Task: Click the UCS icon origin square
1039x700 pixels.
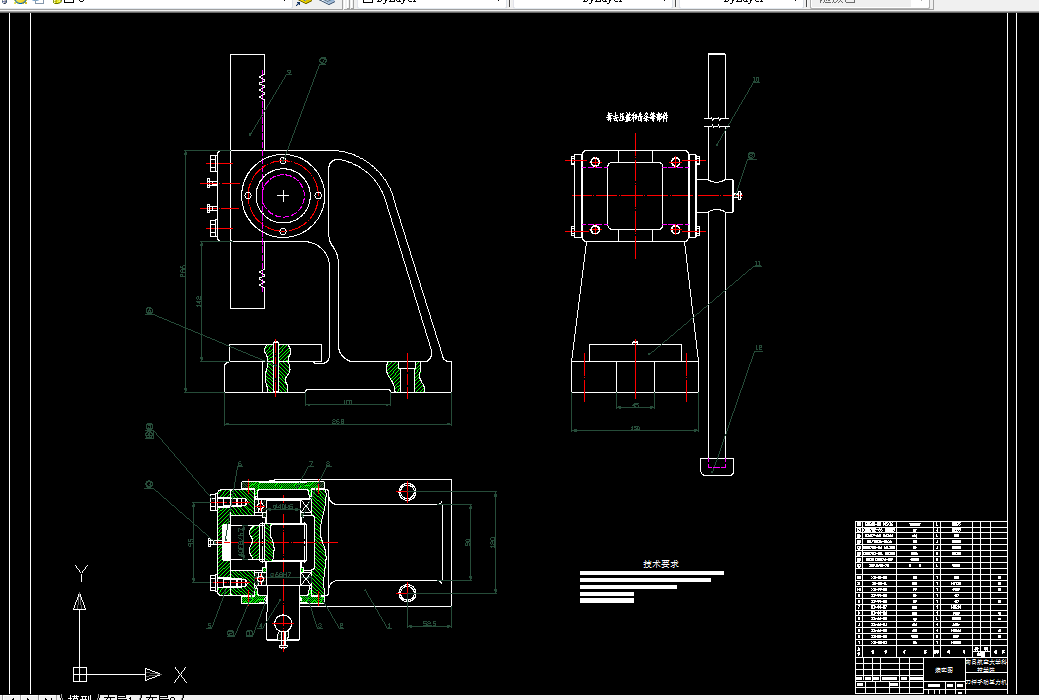Action: coord(80,675)
